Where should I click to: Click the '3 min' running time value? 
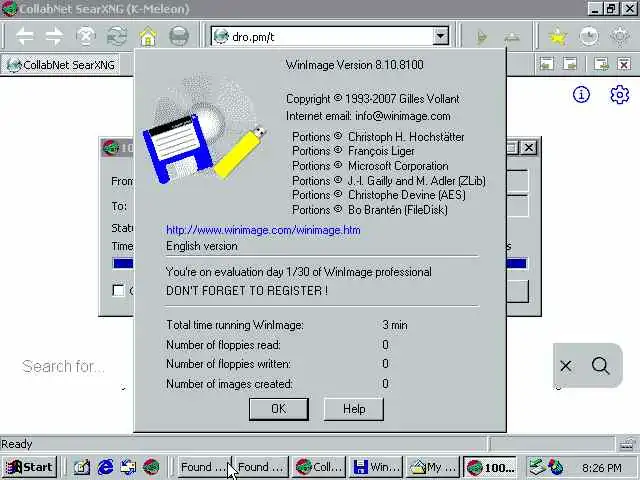point(395,325)
